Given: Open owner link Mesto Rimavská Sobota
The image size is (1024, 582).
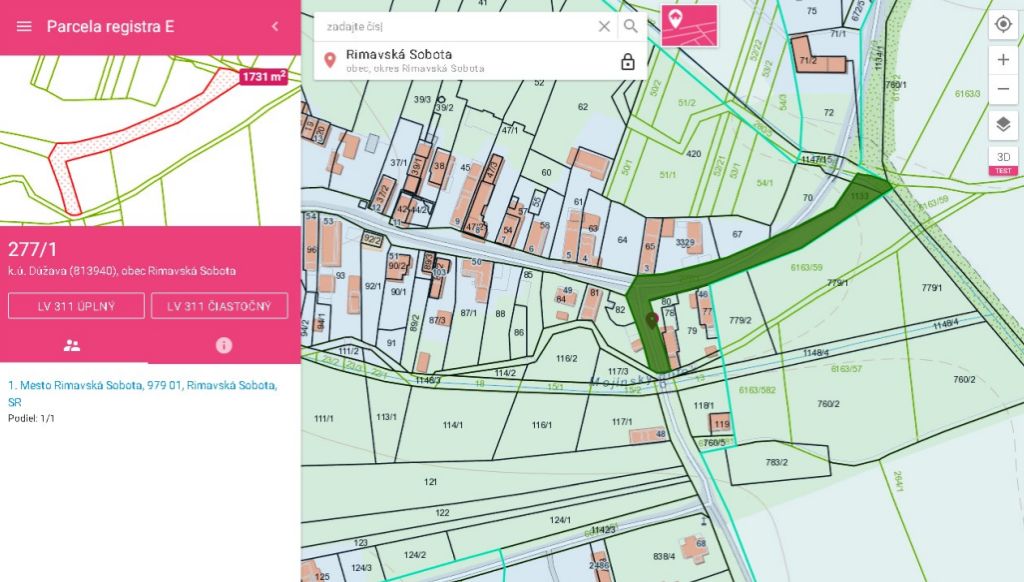Looking at the screenshot, I should [x=142, y=385].
